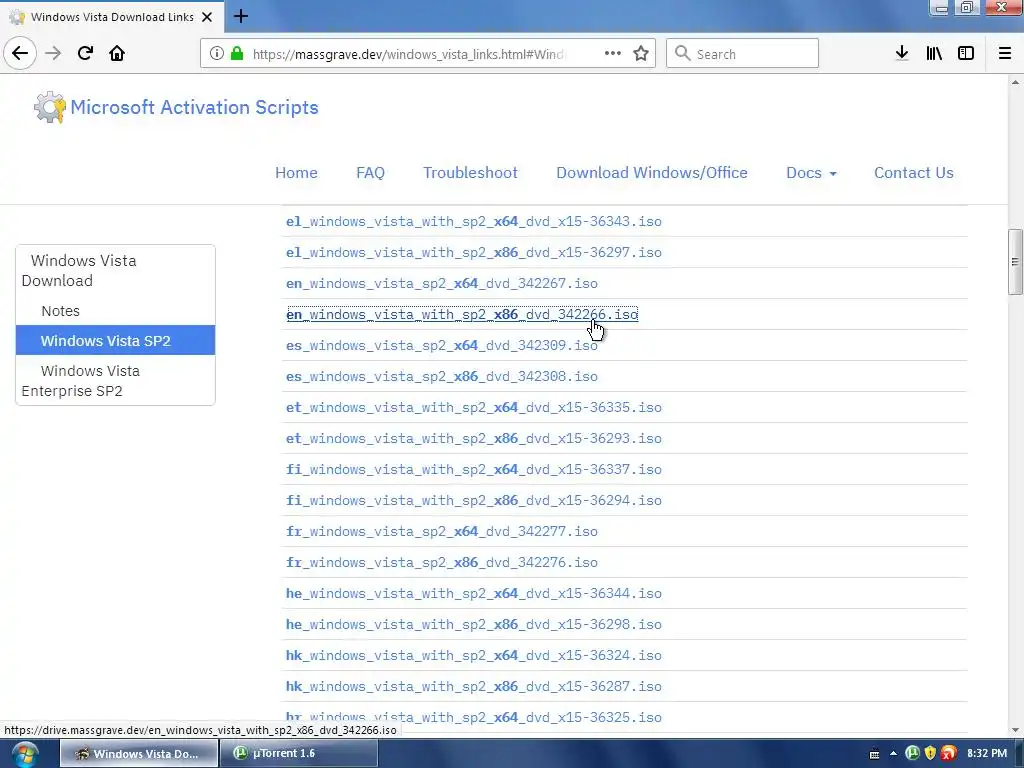Download hk x64 dvd_x15-36324.iso

coord(473,656)
